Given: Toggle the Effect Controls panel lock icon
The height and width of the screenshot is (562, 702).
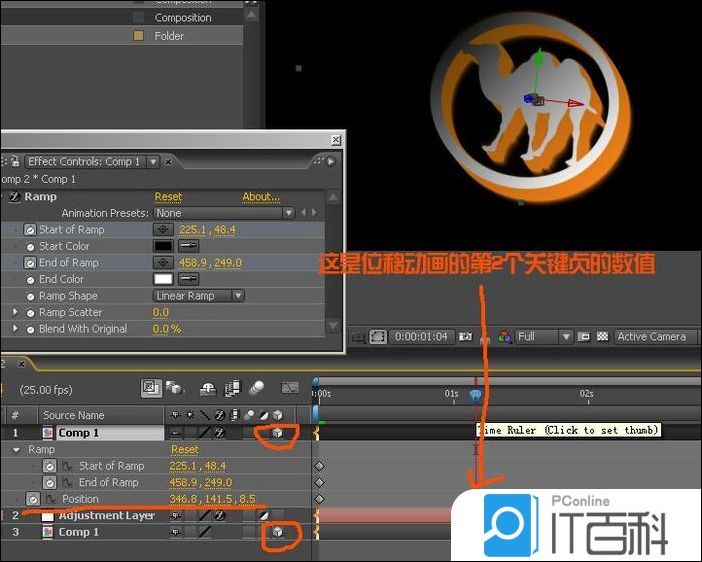Looking at the screenshot, I should (x=15, y=161).
